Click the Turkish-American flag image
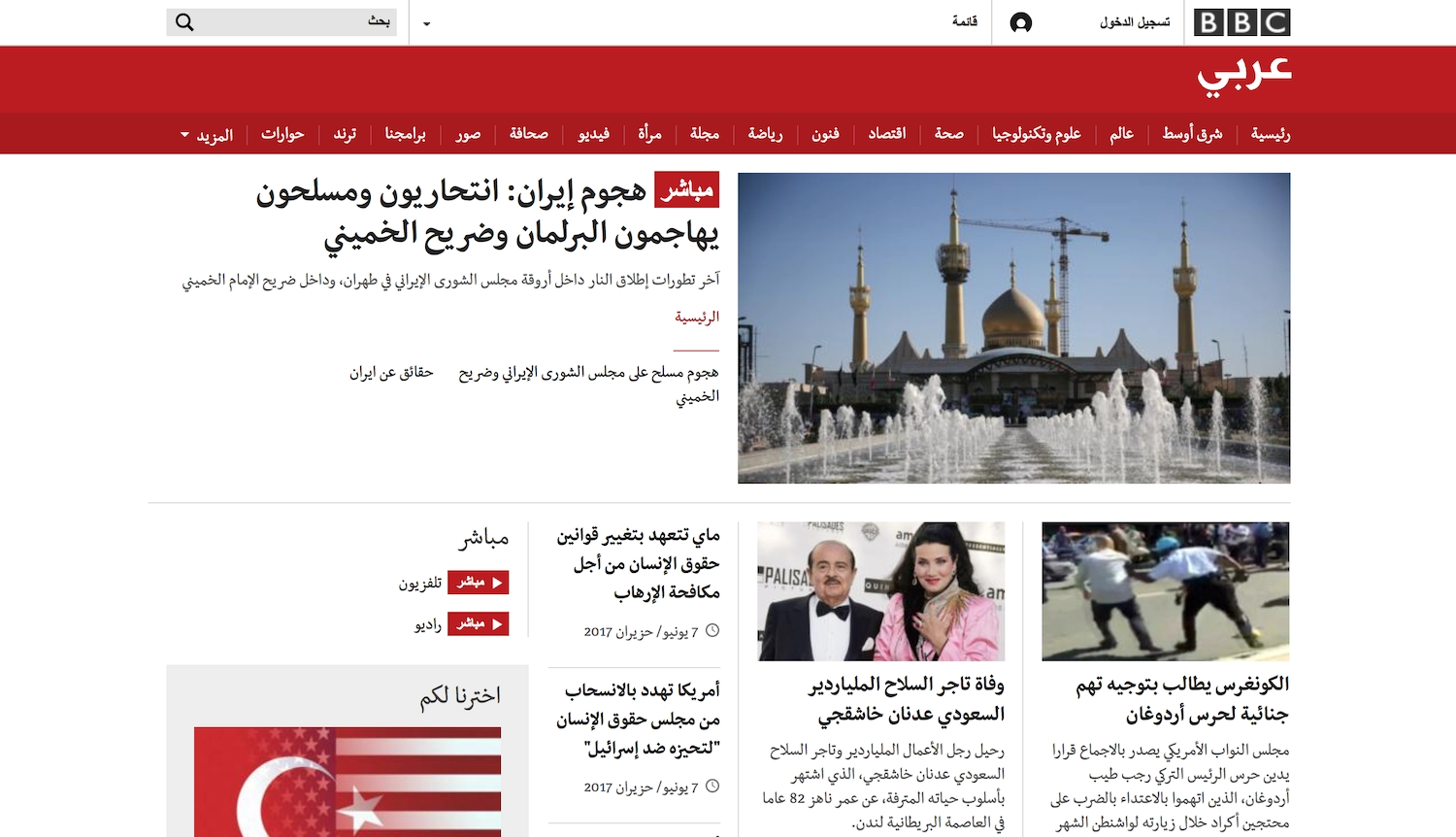 point(347,782)
